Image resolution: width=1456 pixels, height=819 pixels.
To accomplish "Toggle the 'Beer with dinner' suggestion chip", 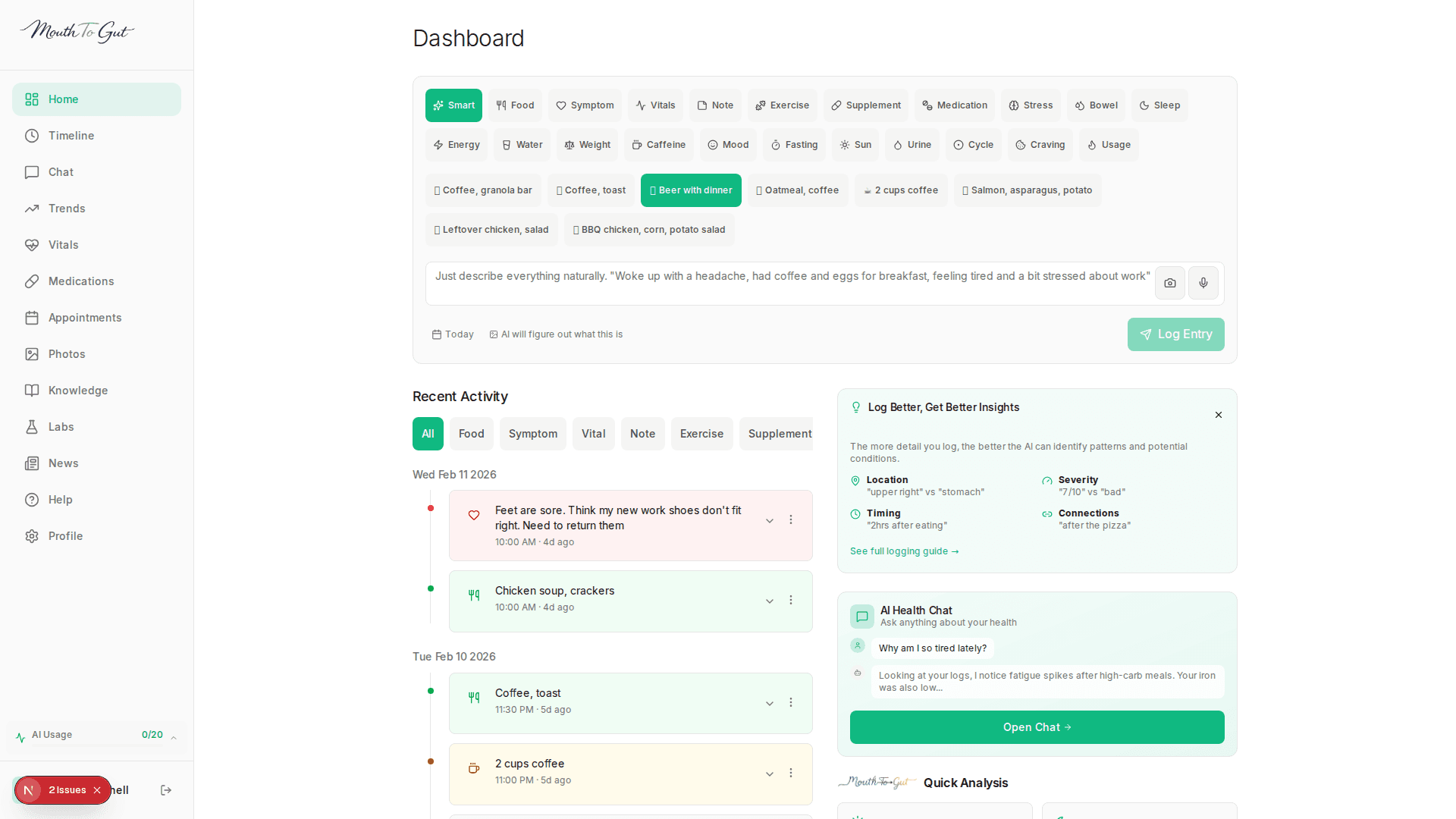I will 690,190.
